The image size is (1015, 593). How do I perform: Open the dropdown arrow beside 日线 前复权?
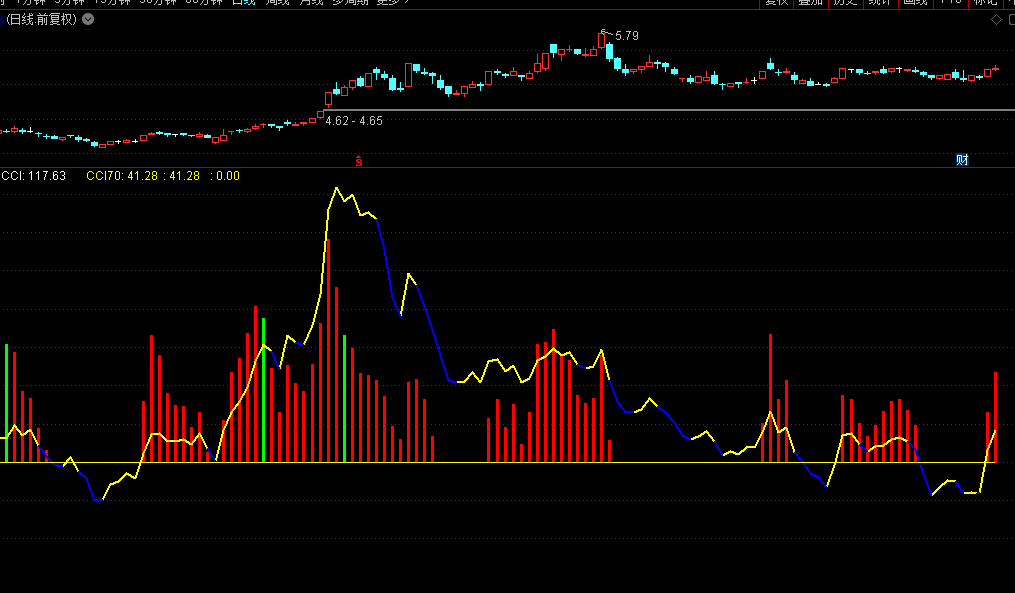[88, 20]
